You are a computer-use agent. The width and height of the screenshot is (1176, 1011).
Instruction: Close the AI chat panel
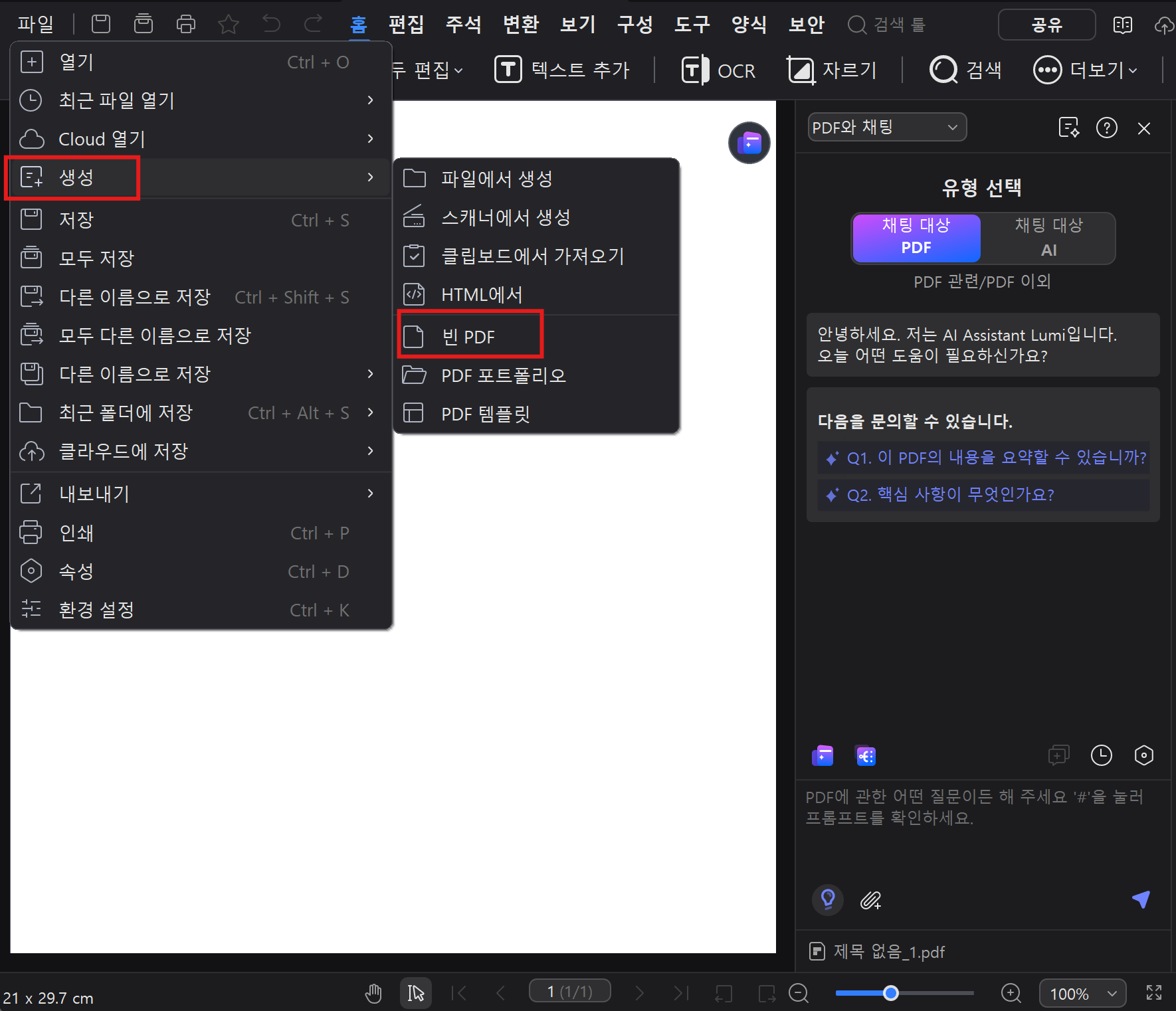coord(1144,128)
